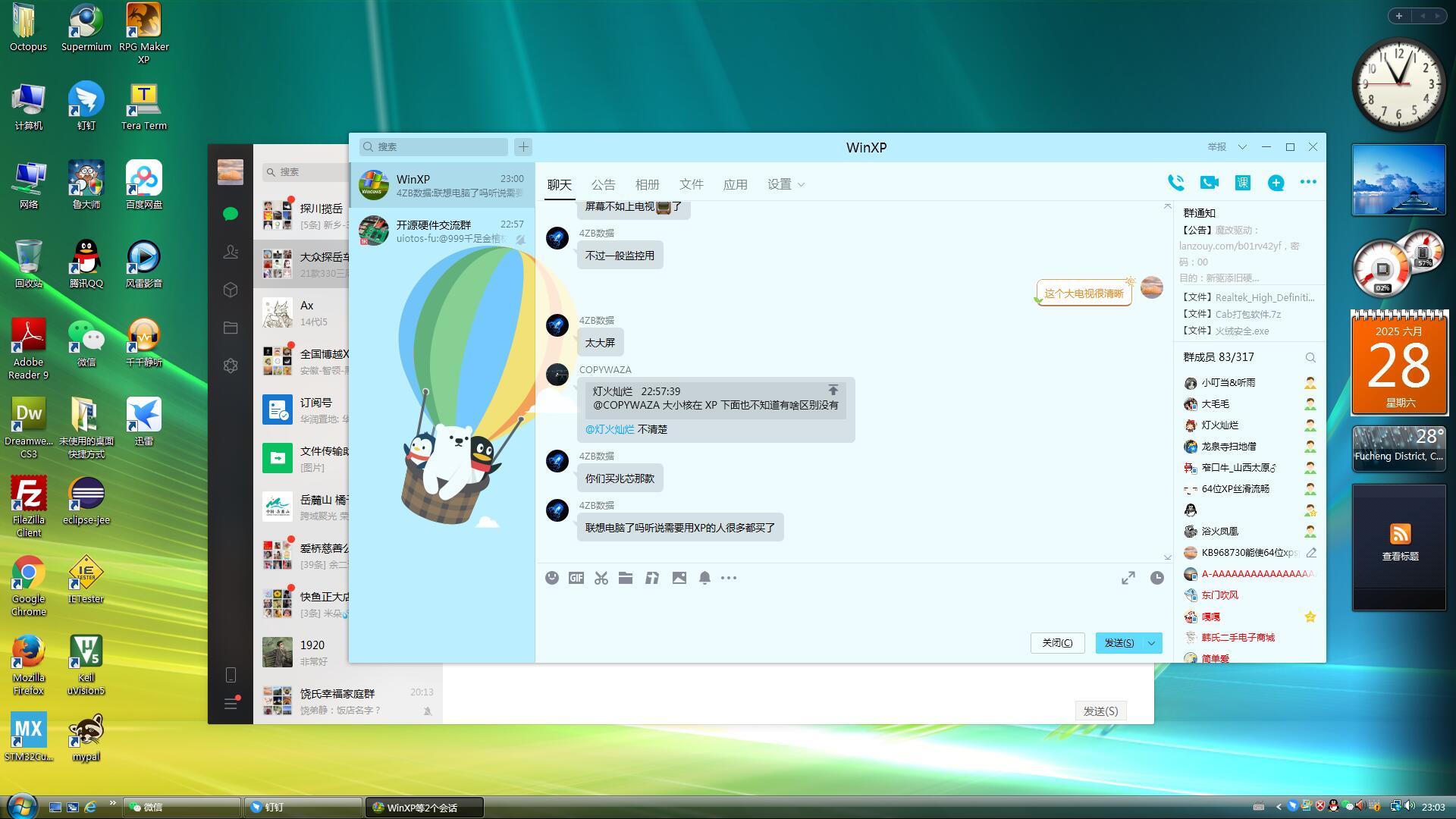
Task: Open the 相册 tab
Action: (x=648, y=184)
